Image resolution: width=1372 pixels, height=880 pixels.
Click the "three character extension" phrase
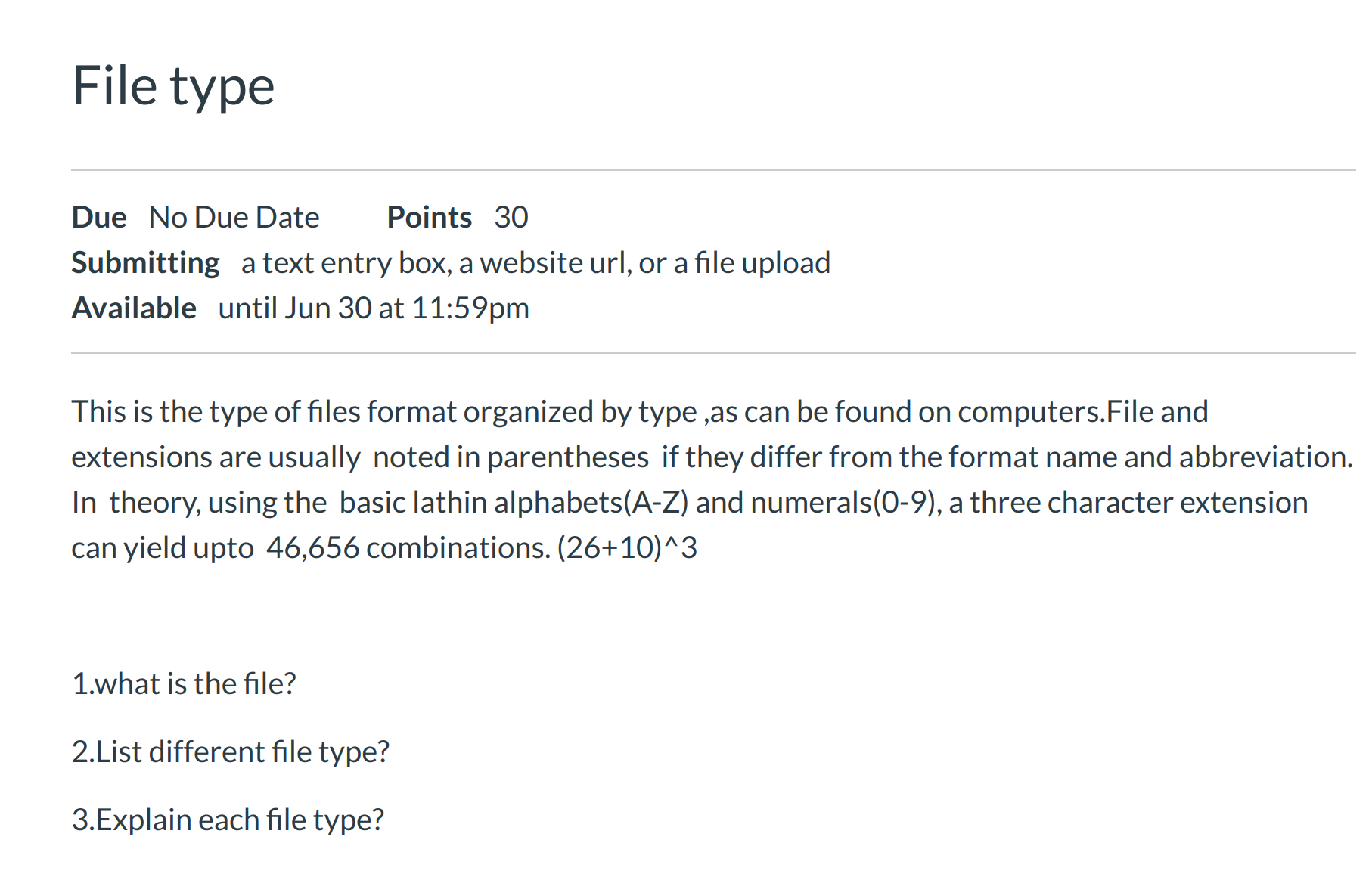[1138, 503]
